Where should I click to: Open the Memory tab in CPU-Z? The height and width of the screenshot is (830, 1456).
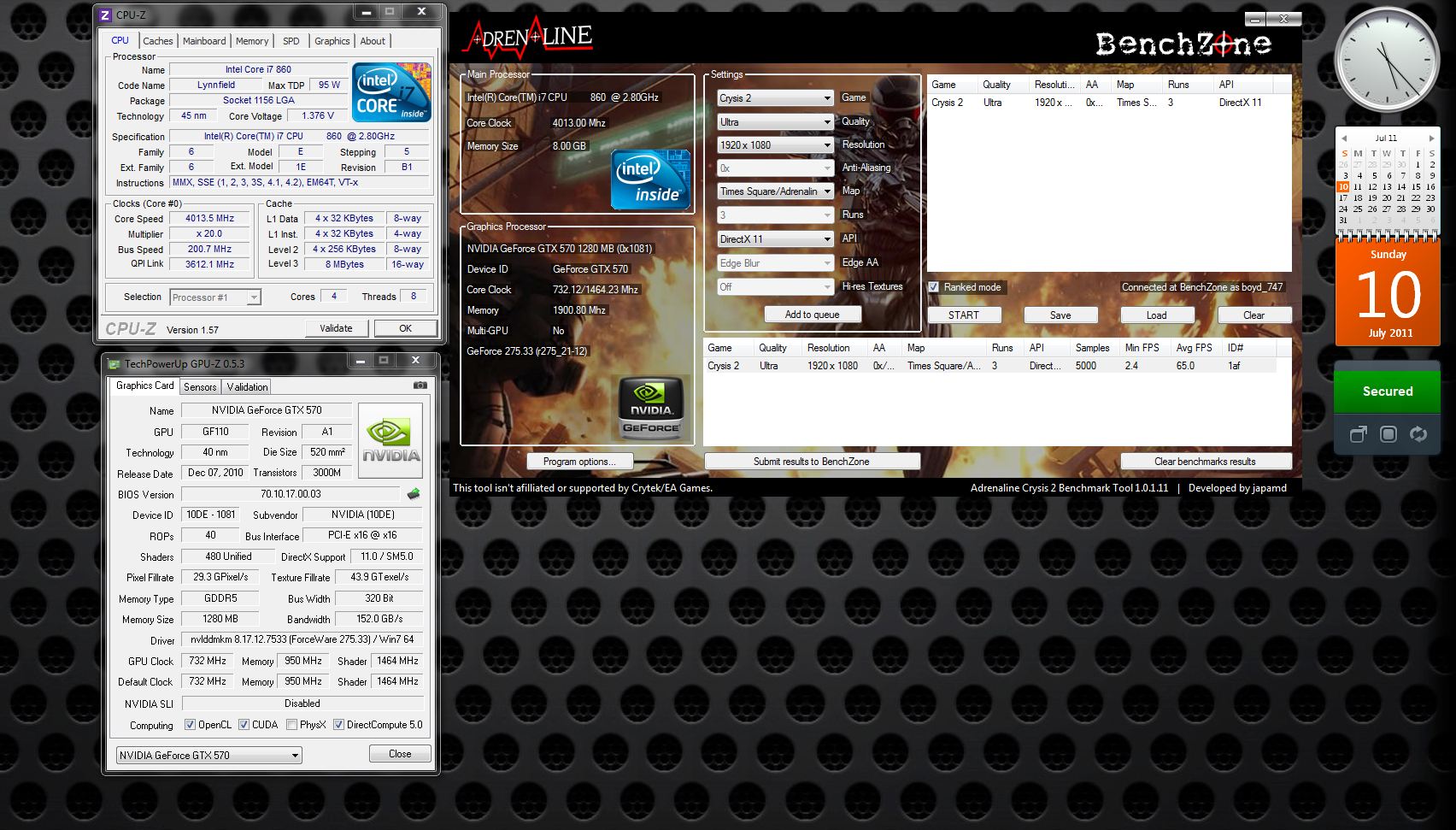[252, 41]
